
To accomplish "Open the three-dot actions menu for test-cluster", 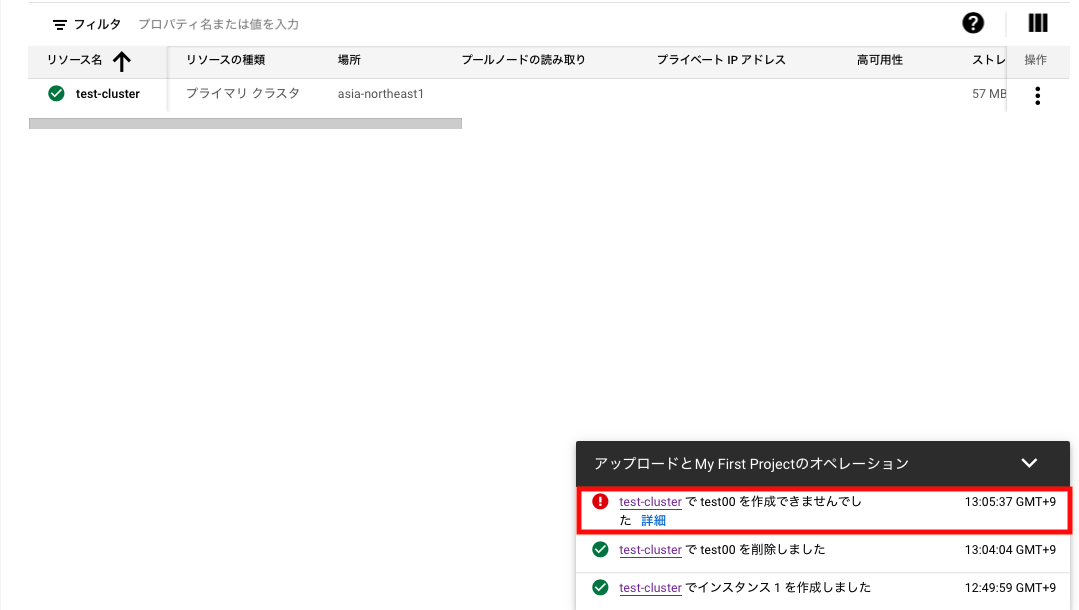I will [1037, 95].
